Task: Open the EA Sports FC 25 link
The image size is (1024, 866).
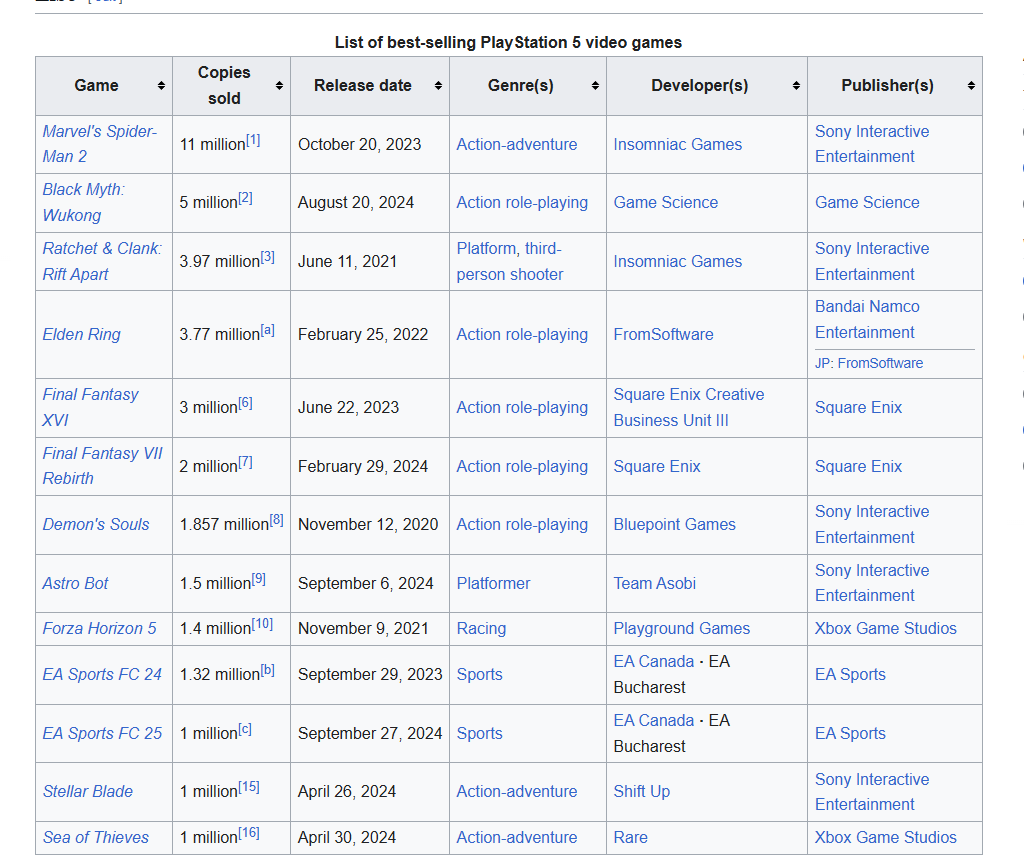Action: click(x=102, y=733)
